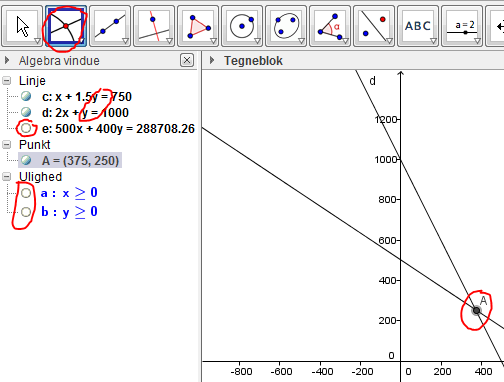504x382 pixels.
Task: Close the Algebra vindue panel
Action: click(187, 60)
